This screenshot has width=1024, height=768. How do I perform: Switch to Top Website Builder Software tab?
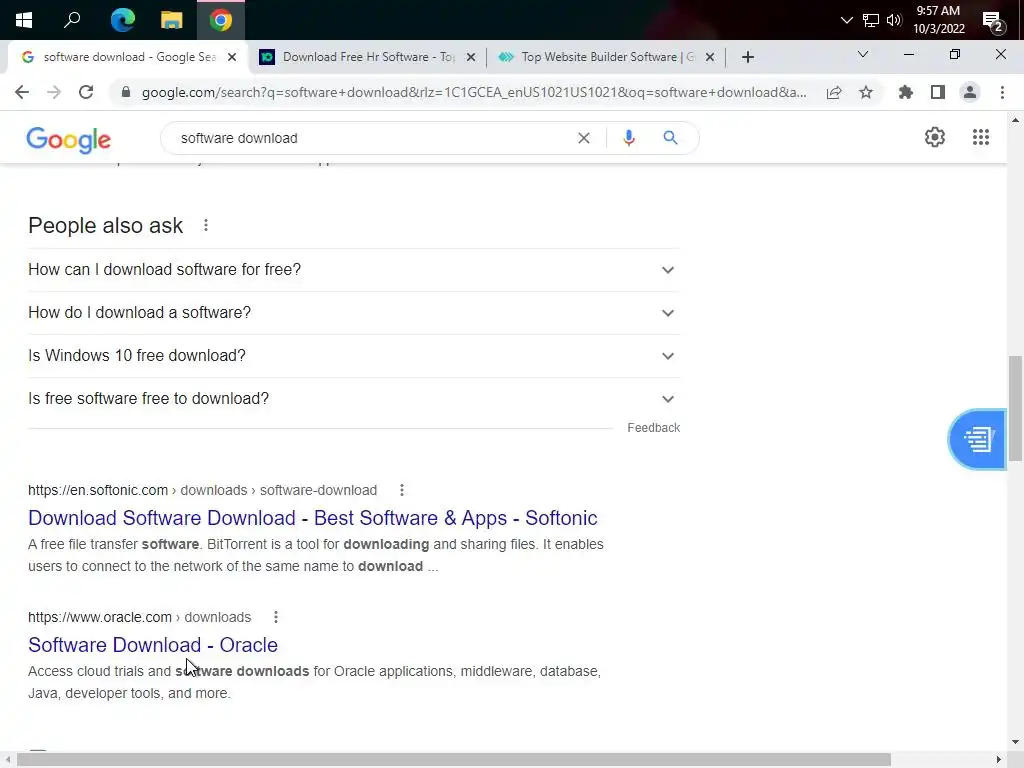tap(607, 57)
